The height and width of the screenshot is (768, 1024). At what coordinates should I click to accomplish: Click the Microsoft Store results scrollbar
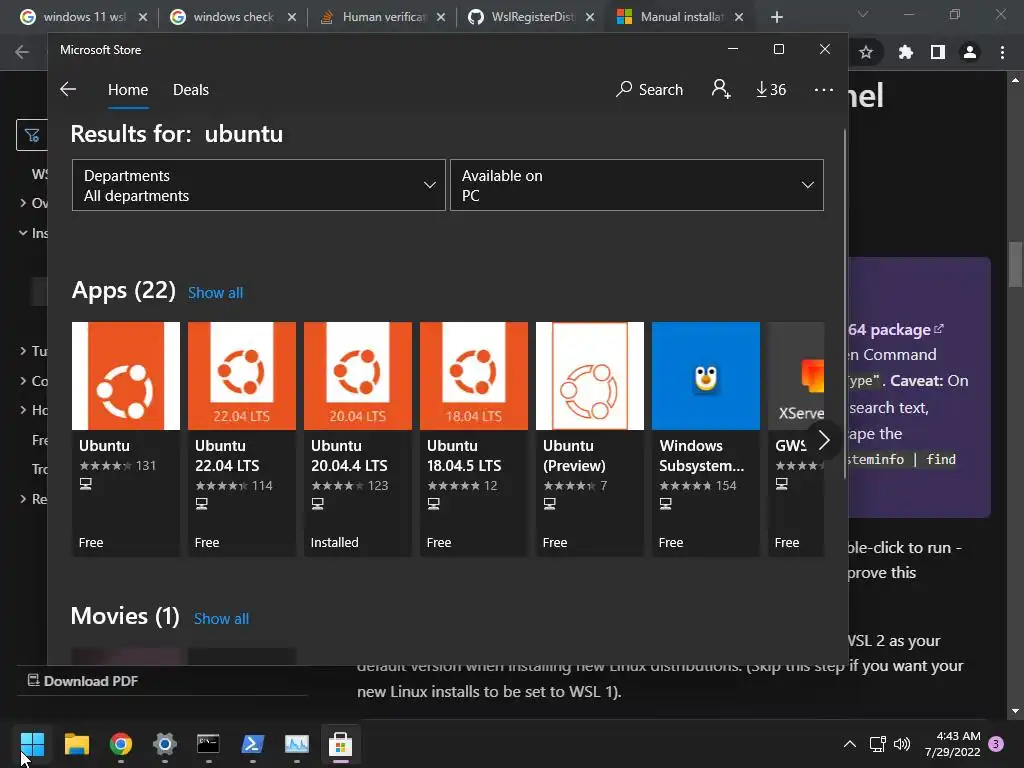(844, 304)
